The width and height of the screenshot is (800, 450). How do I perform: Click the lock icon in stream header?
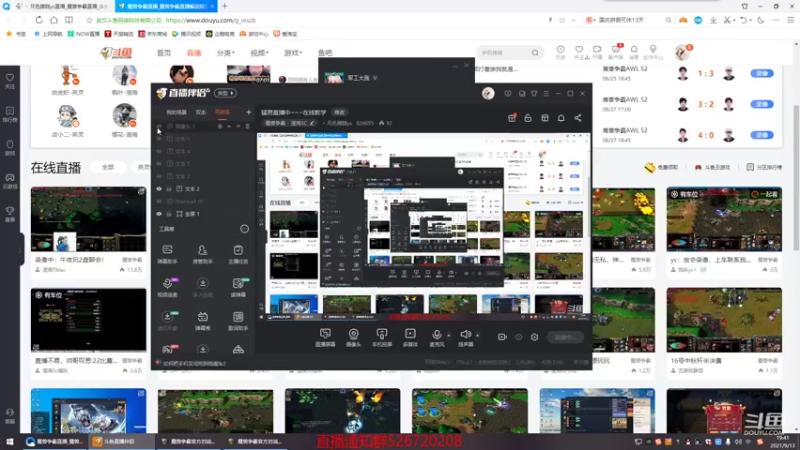[528, 118]
